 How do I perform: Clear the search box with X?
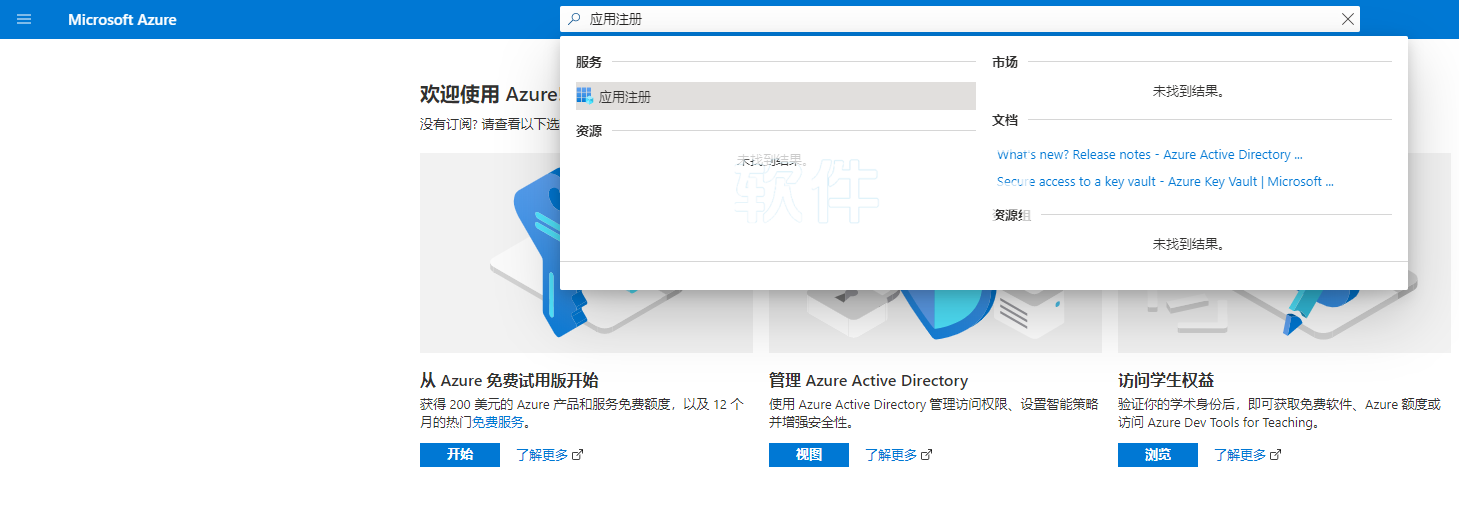point(1347,19)
